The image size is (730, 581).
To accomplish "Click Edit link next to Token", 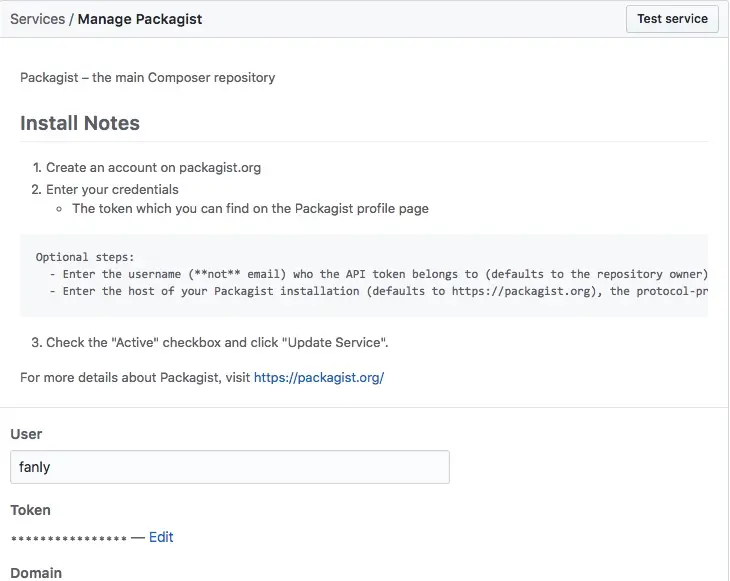I will [x=161, y=537].
